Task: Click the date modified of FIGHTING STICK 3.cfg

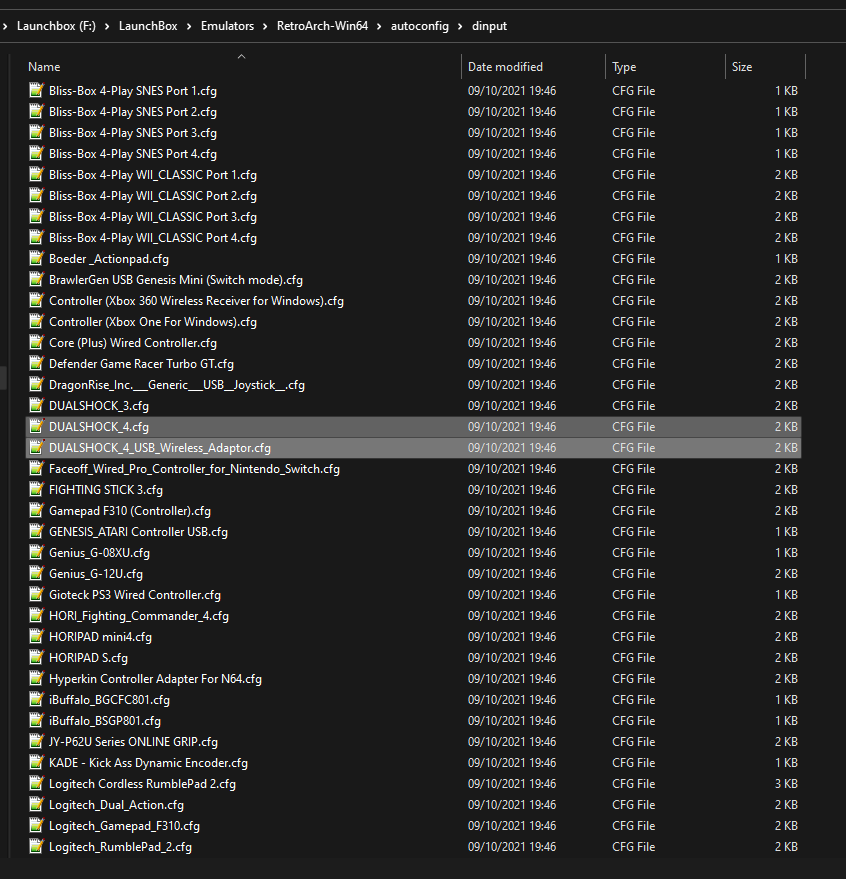Action: 512,489
